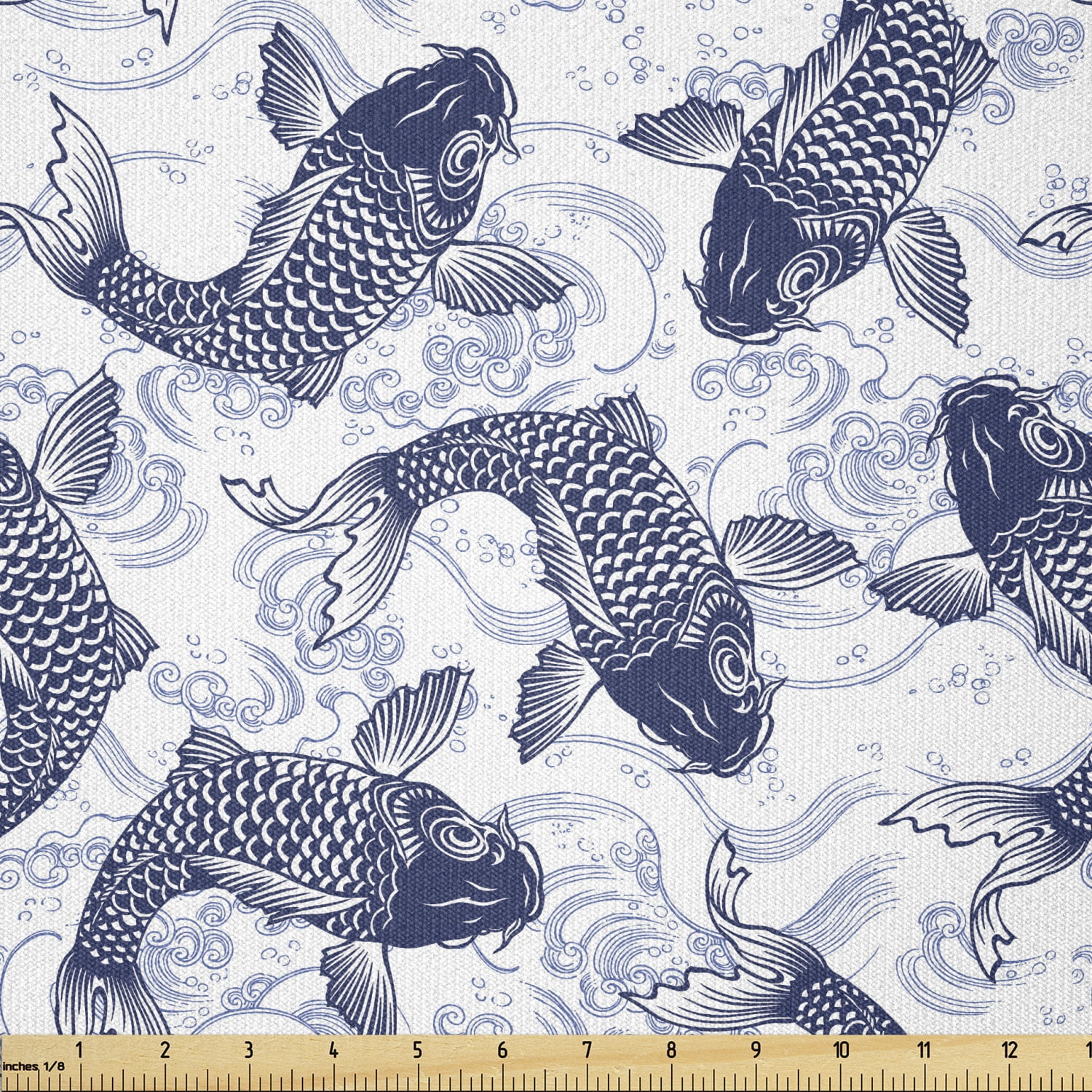Select the number 10 on the ruler
The height and width of the screenshot is (1092, 1092).
(841, 1051)
